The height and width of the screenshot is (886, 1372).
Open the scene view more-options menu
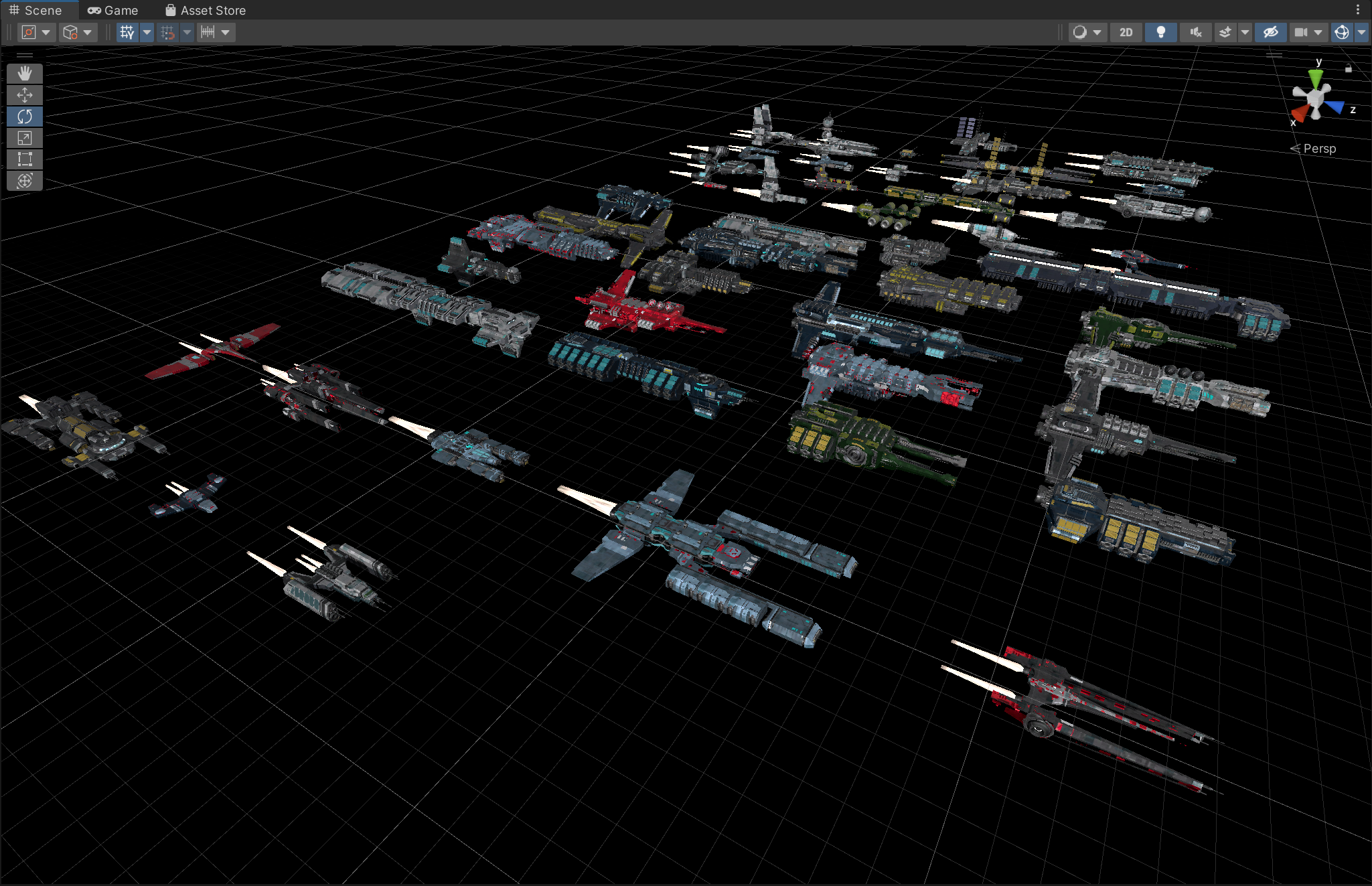click(x=1357, y=9)
